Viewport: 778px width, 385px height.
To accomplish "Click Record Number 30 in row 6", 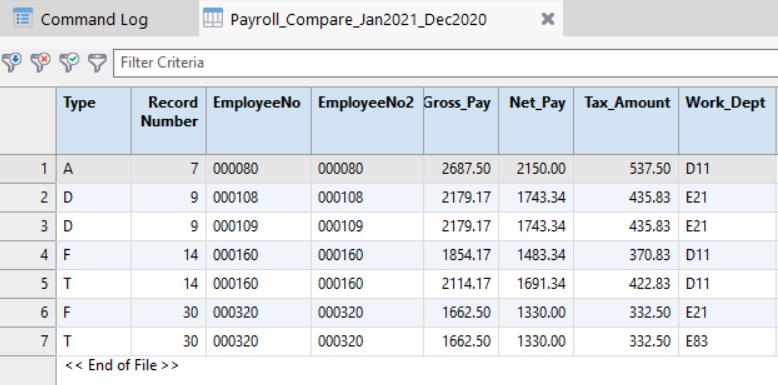I will [x=169, y=313].
